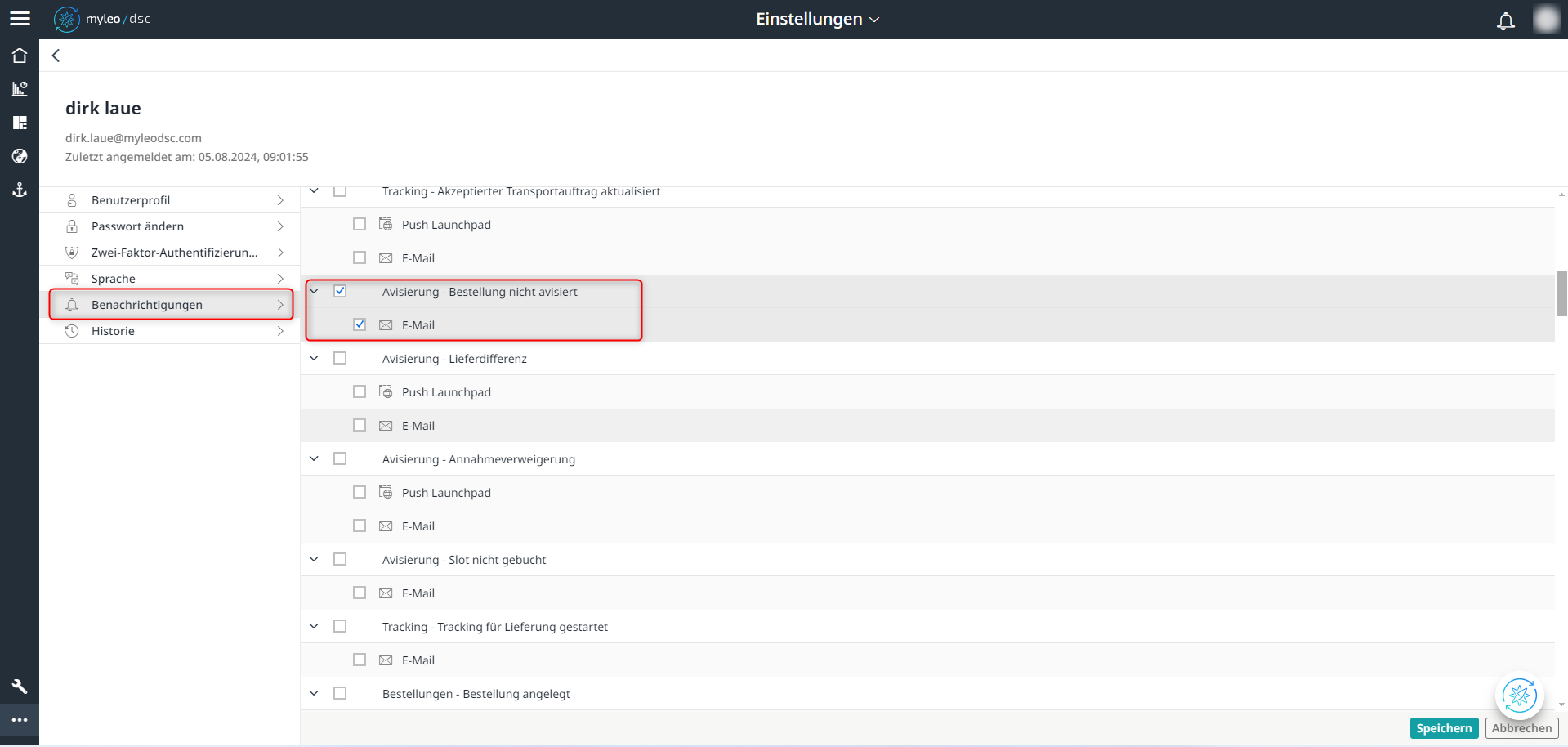The image size is (1568, 747).
Task: Click the Zwei-Faktor shield icon
Action: (72, 253)
